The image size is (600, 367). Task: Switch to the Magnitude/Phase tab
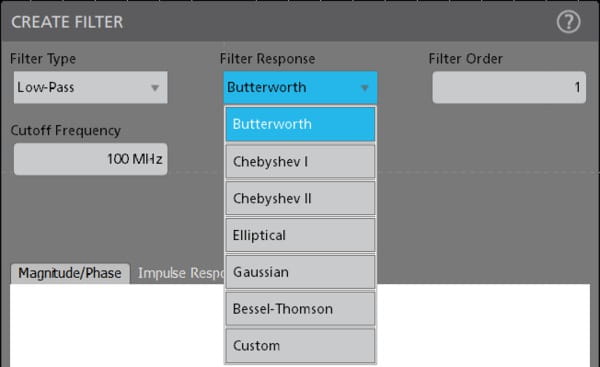pyautogui.click(x=70, y=273)
